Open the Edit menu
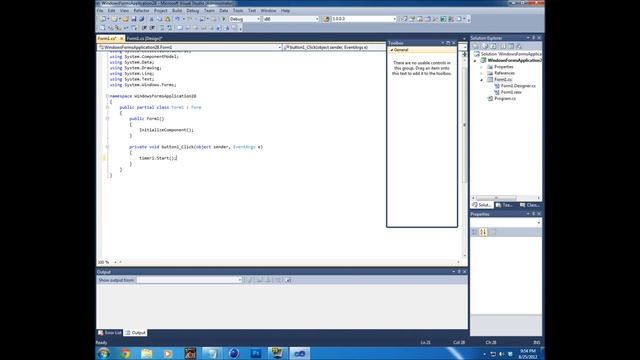This screenshot has width=640, height=360. 111,11
